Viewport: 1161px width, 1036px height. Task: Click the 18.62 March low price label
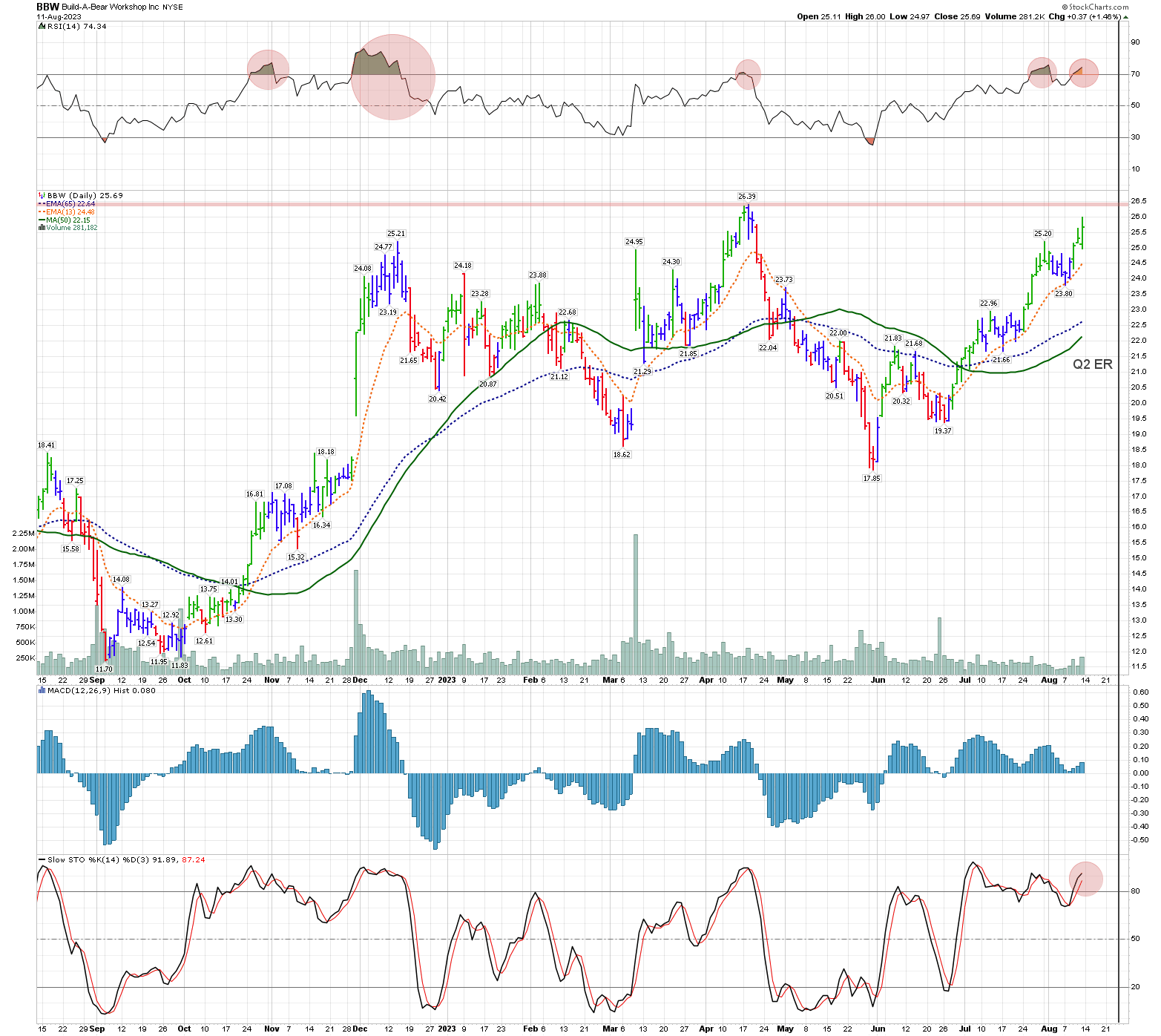(x=622, y=454)
